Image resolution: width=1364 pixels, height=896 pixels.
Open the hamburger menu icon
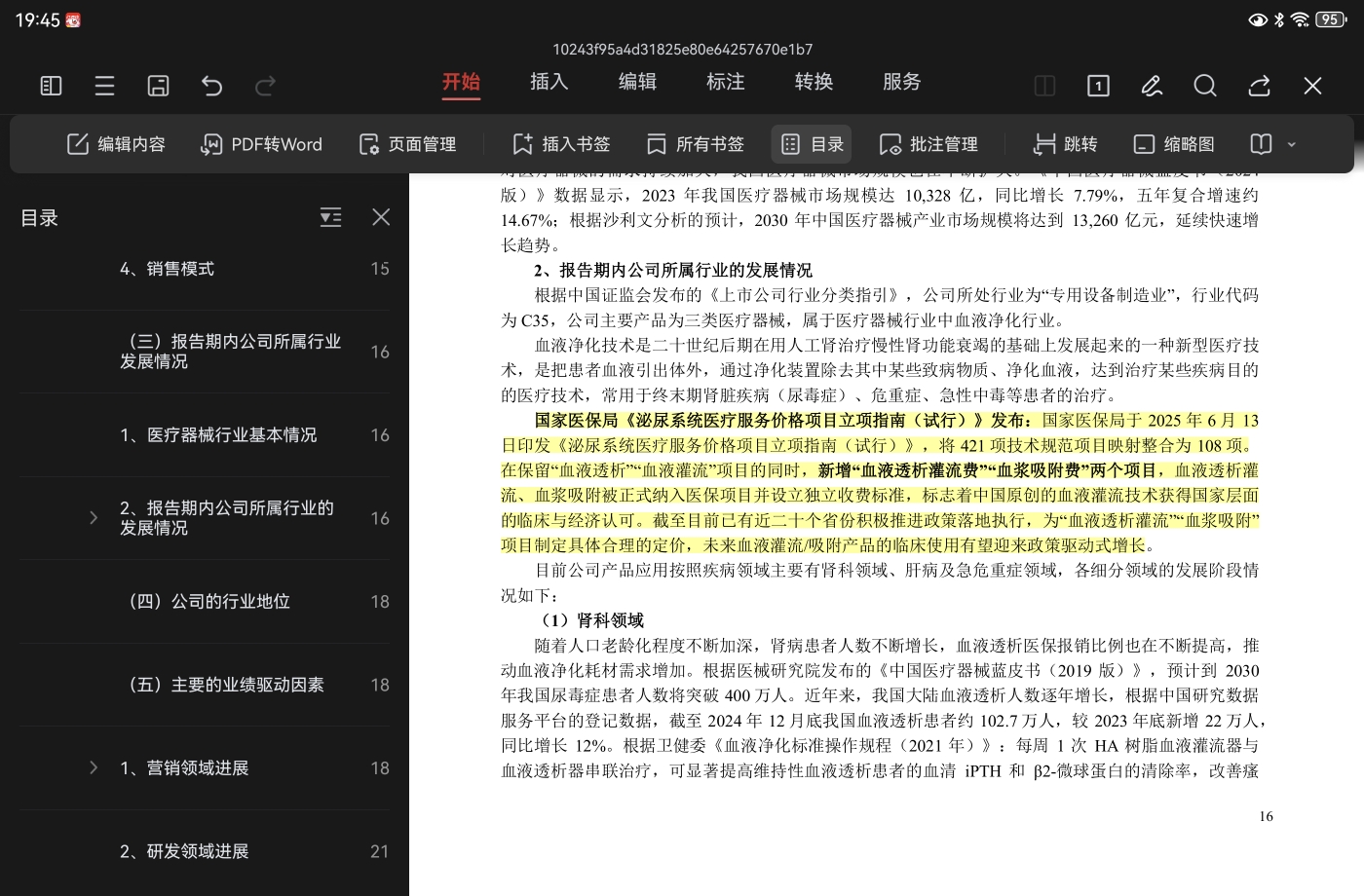(x=104, y=86)
